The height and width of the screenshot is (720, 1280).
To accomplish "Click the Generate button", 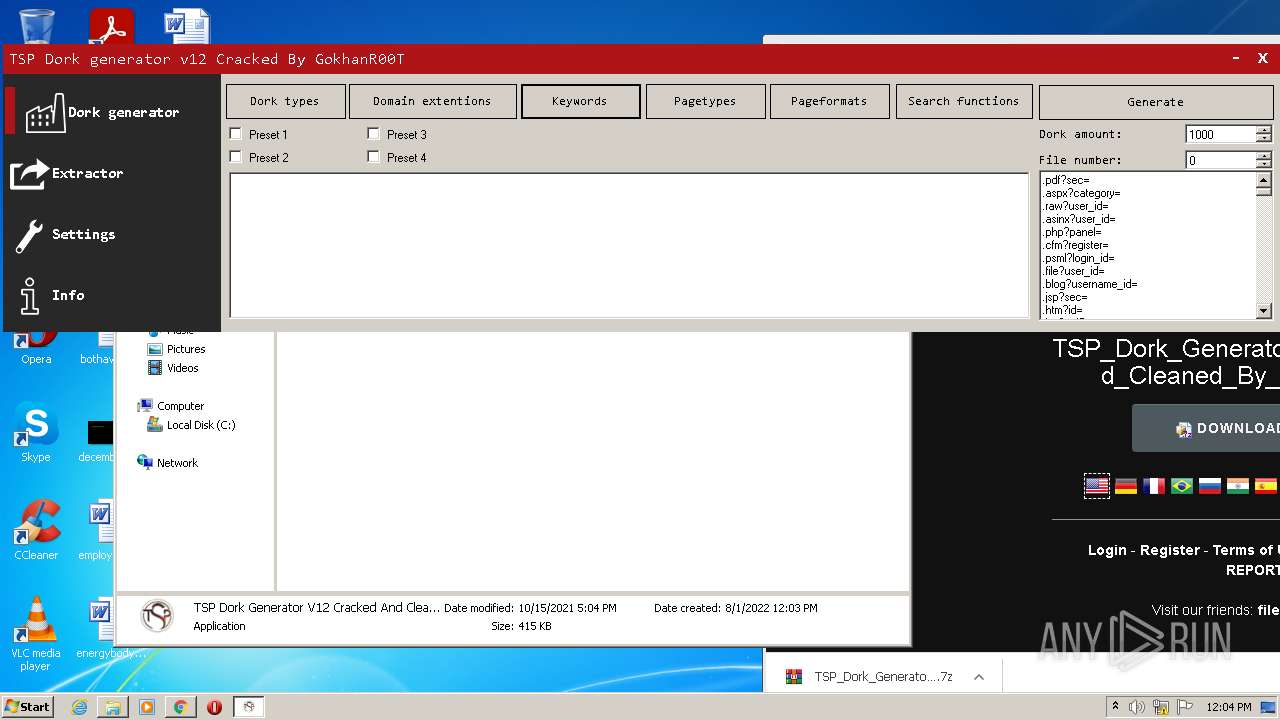I will pyautogui.click(x=1155, y=102).
